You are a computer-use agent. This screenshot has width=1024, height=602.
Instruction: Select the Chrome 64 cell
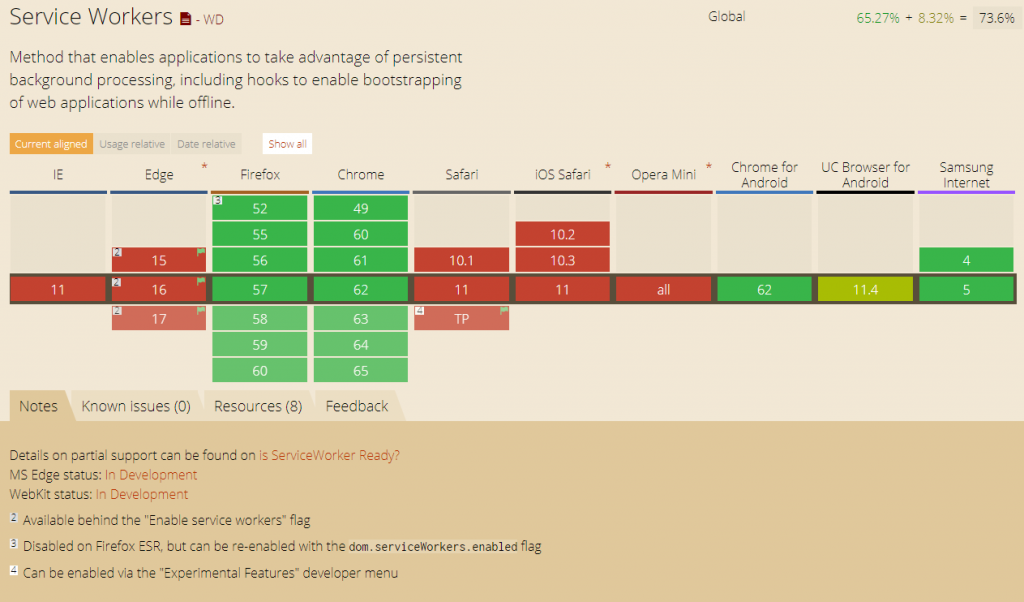click(x=360, y=344)
